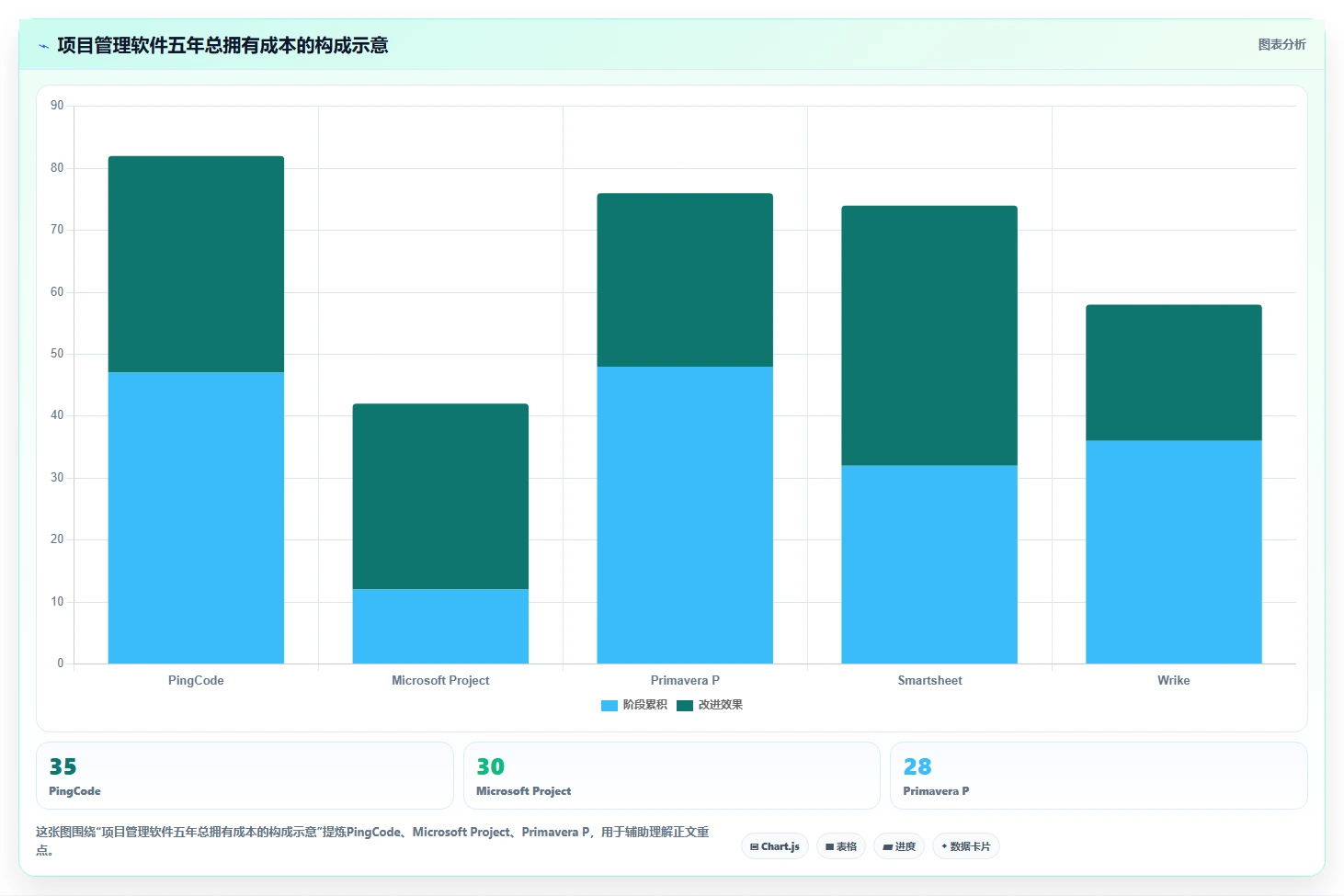Toggle the 阶段累积 legend color swatch
Viewport: 1344px width, 896px height.
[x=609, y=706]
